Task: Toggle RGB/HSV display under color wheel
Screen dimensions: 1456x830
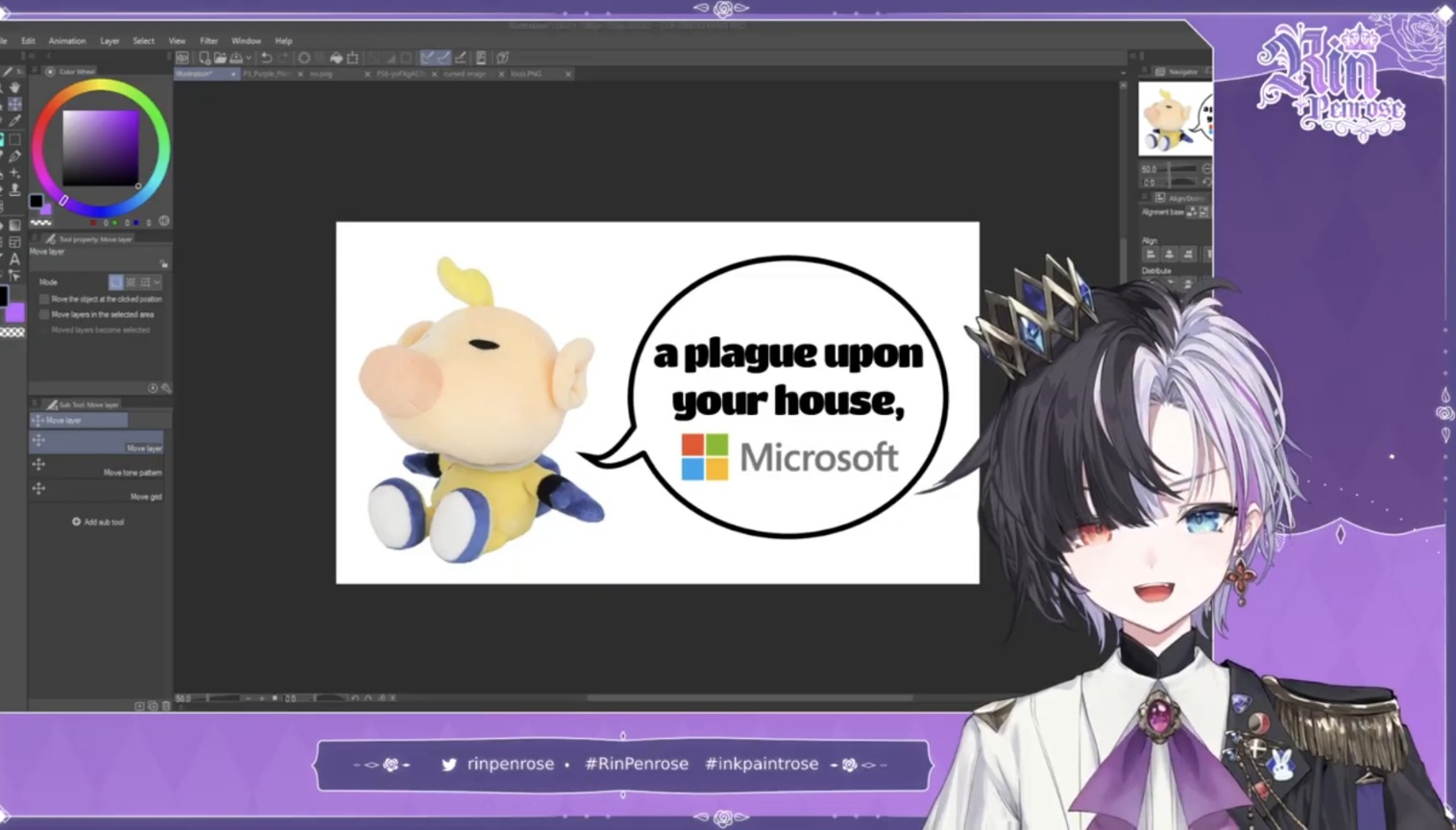Action: [164, 221]
